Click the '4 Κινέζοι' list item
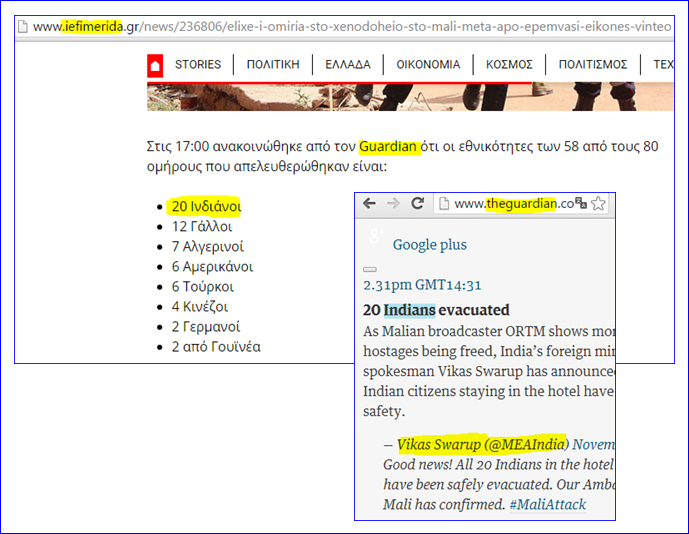 coord(199,307)
